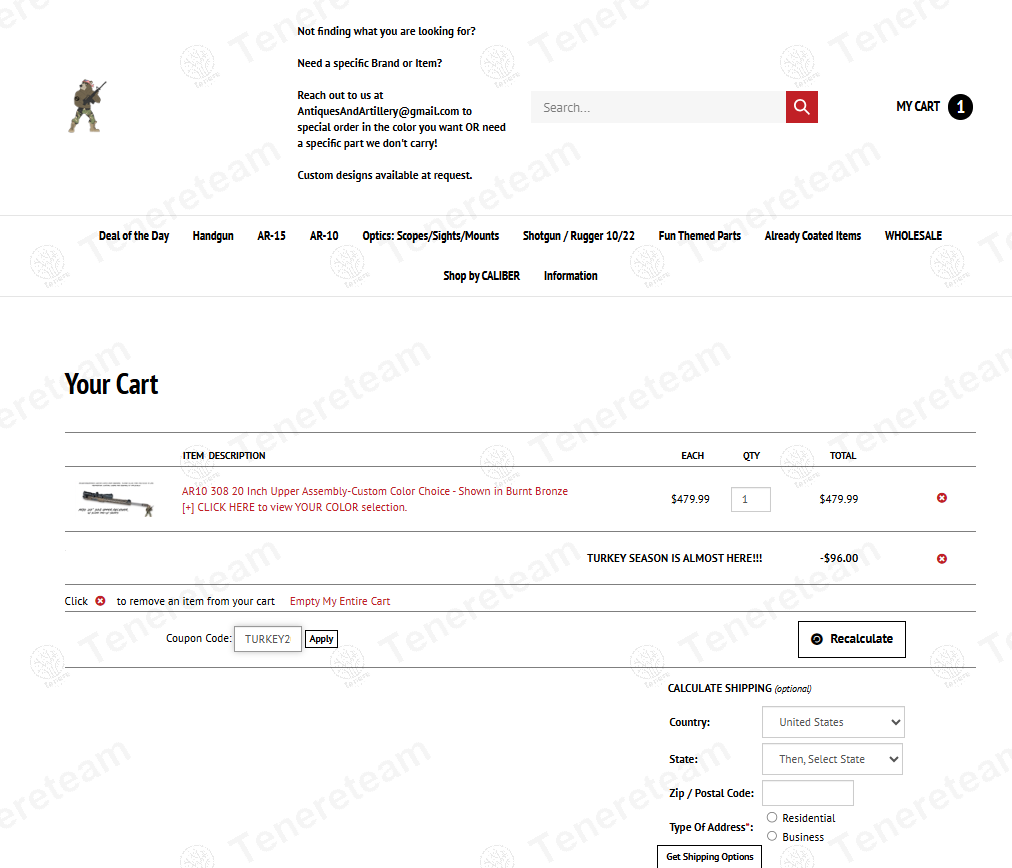Viewport: 1012px width, 868px height.
Task: Click the Coupon Code input field
Action: (268, 639)
